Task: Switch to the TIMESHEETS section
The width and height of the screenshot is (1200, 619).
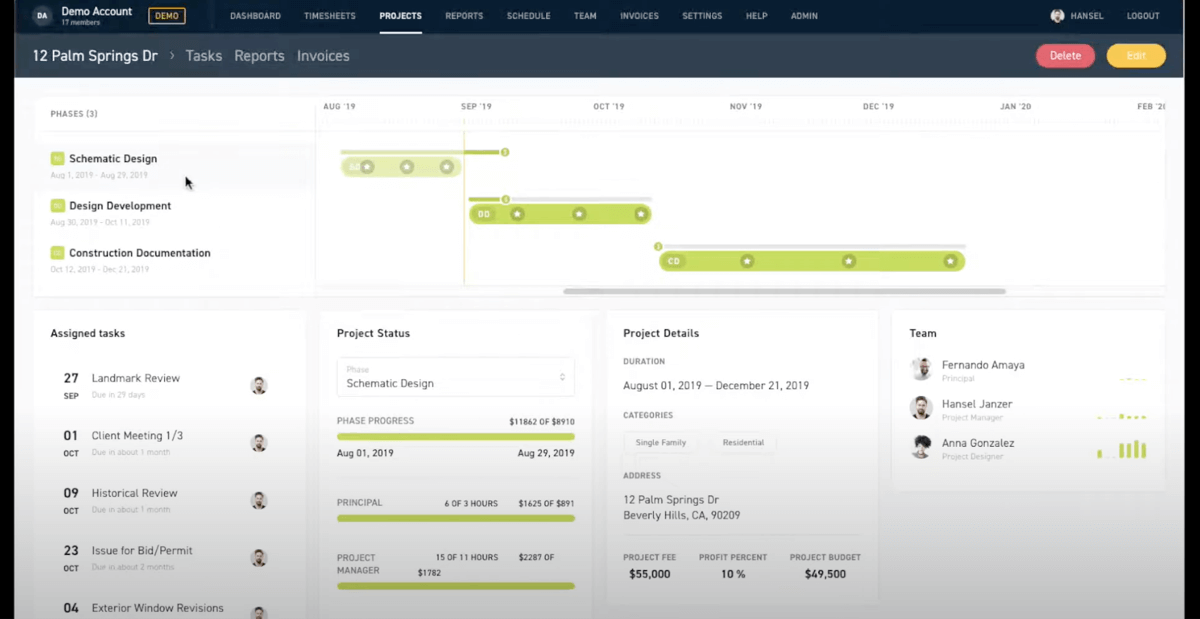Action: click(x=330, y=15)
